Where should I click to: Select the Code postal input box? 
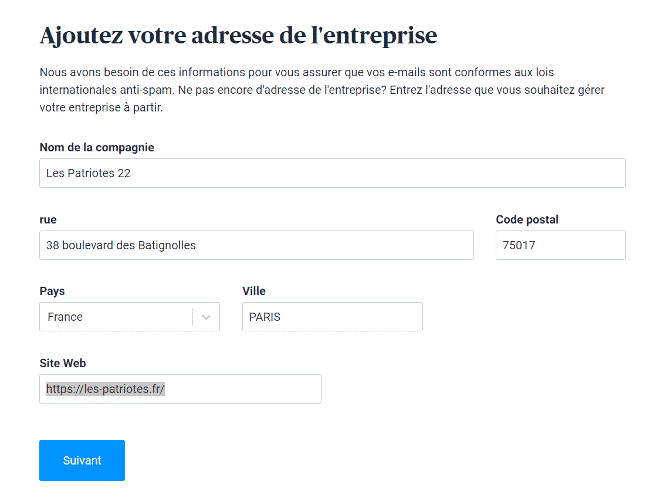click(560, 245)
